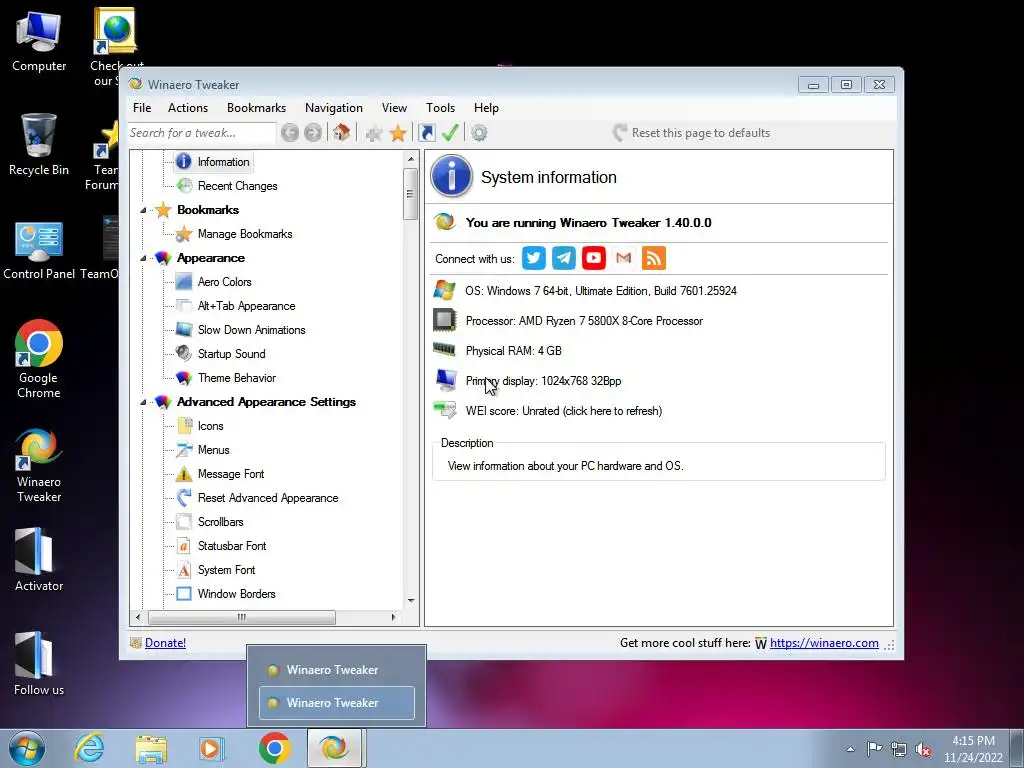Open the https://winaero.com link

(x=824, y=643)
